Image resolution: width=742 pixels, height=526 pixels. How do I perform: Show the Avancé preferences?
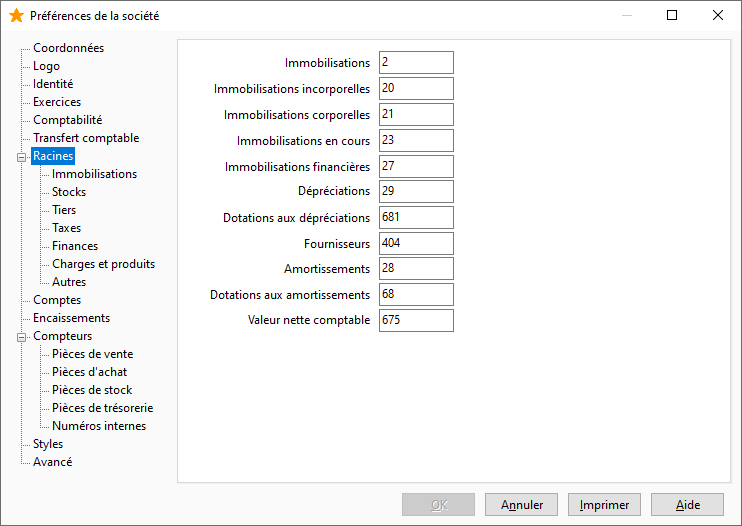point(53,462)
